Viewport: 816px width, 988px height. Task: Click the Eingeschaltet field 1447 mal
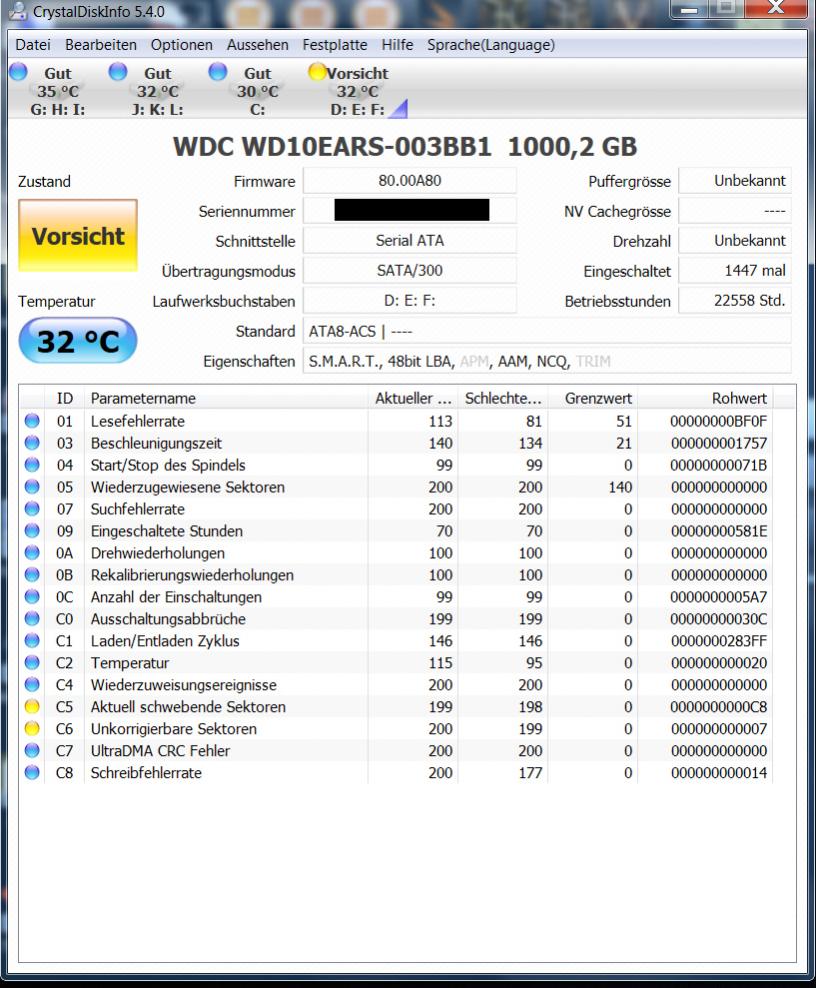735,271
